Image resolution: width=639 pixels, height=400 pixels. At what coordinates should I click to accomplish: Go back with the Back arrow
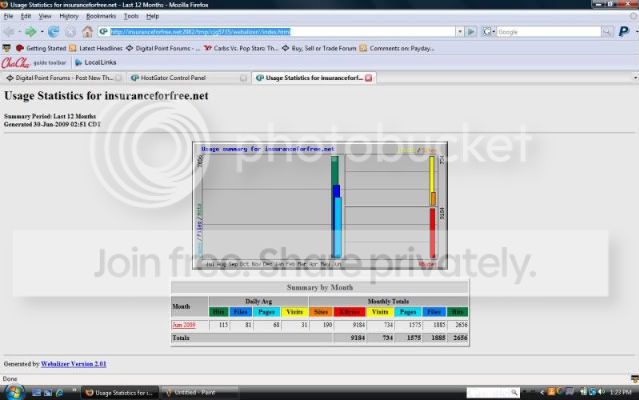(9, 31)
